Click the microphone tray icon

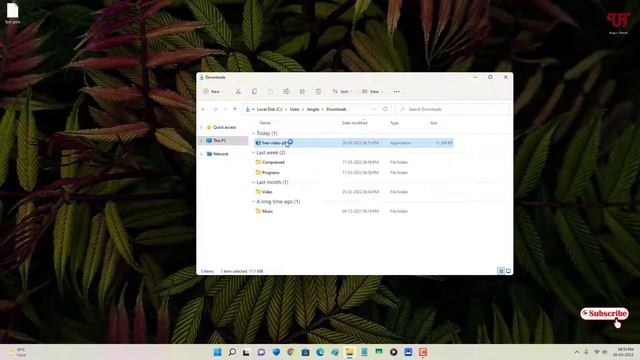point(586,352)
